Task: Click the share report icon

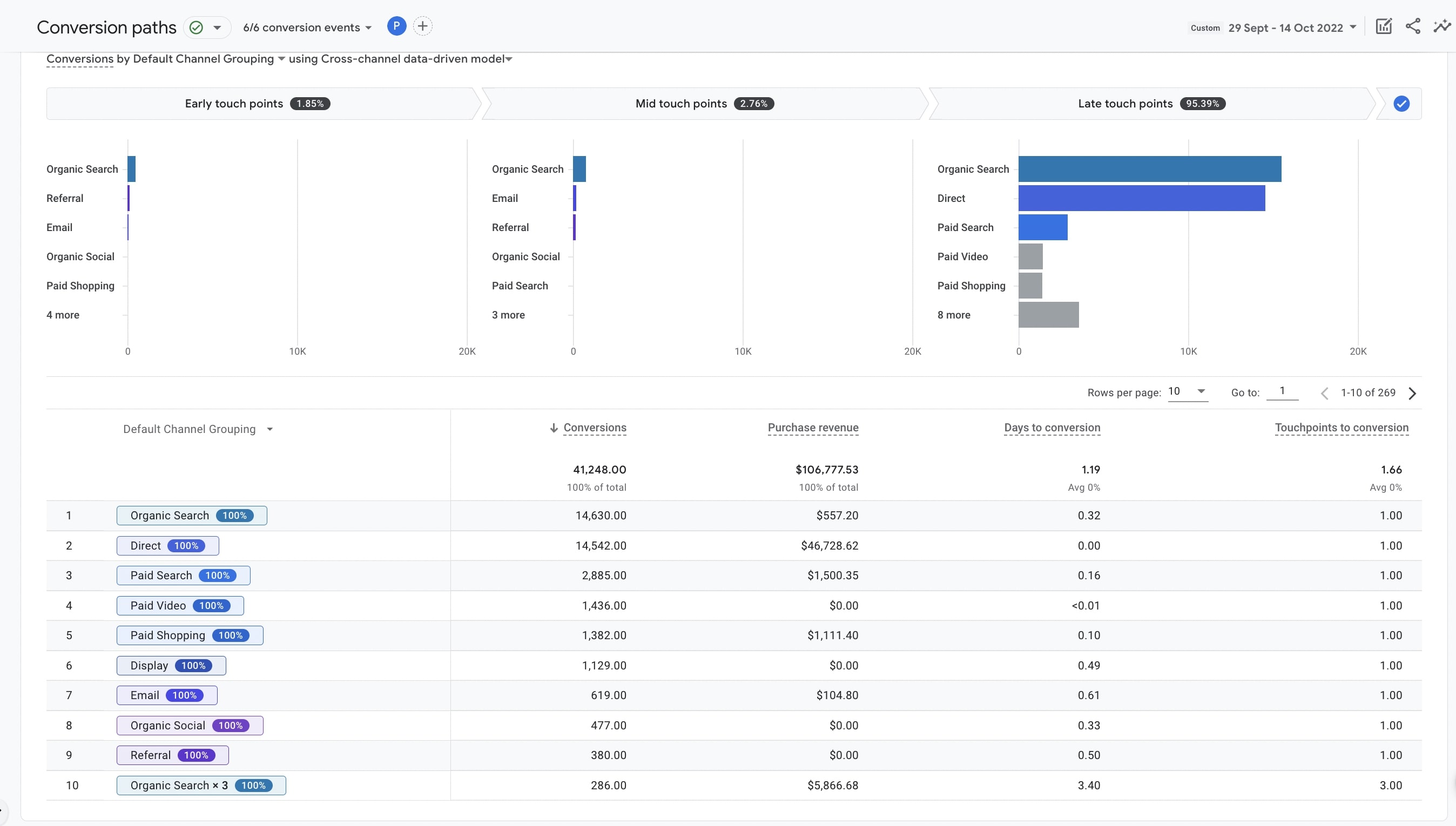Action: (x=1413, y=26)
